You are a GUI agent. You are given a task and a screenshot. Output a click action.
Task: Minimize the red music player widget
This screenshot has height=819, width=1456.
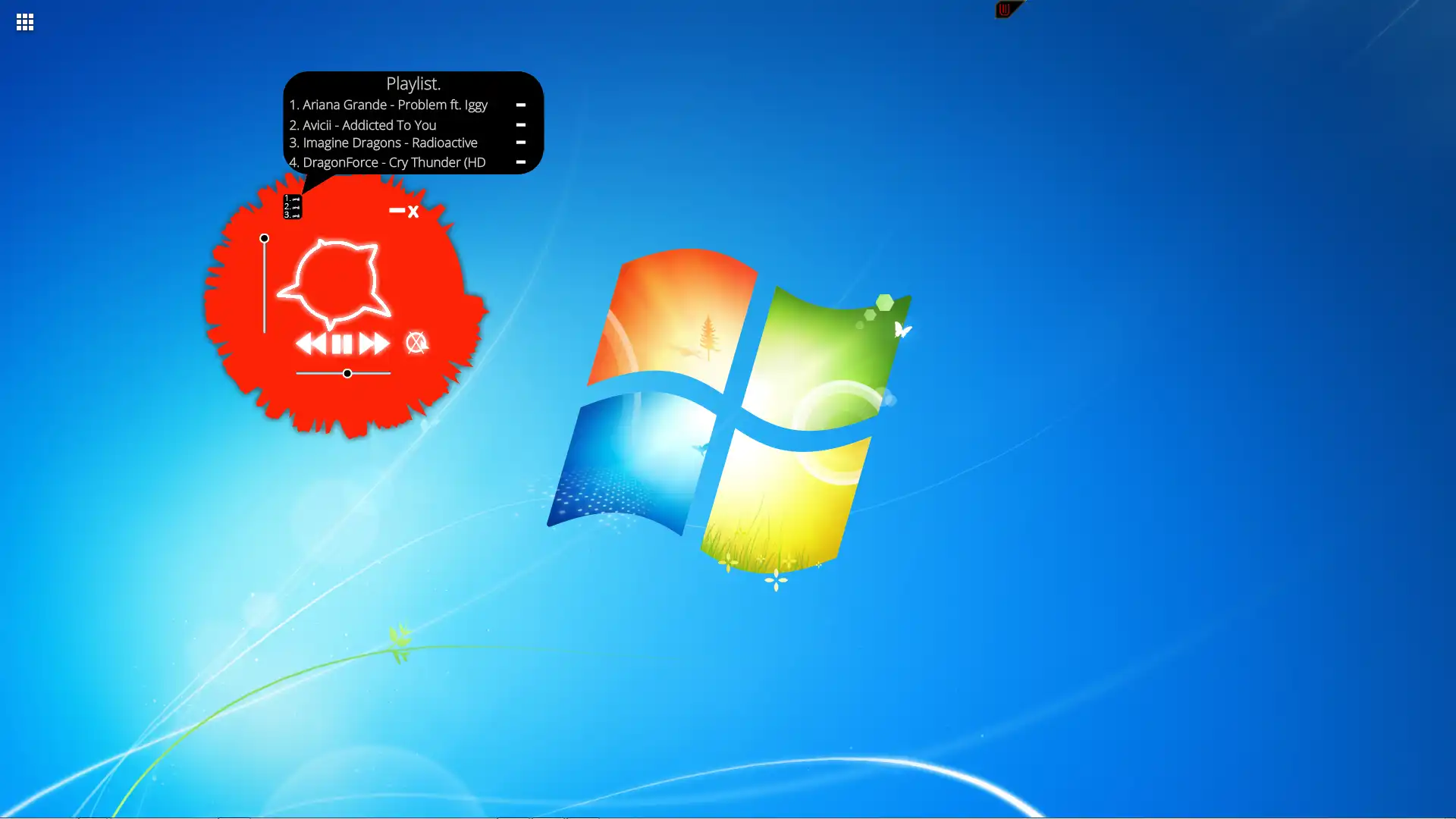(x=397, y=210)
